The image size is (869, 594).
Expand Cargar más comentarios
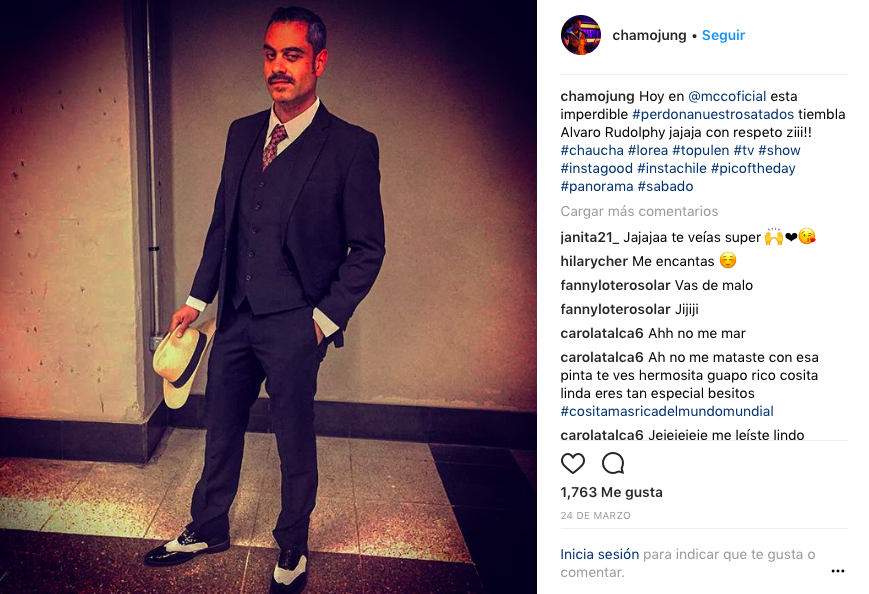click(639, 211)
